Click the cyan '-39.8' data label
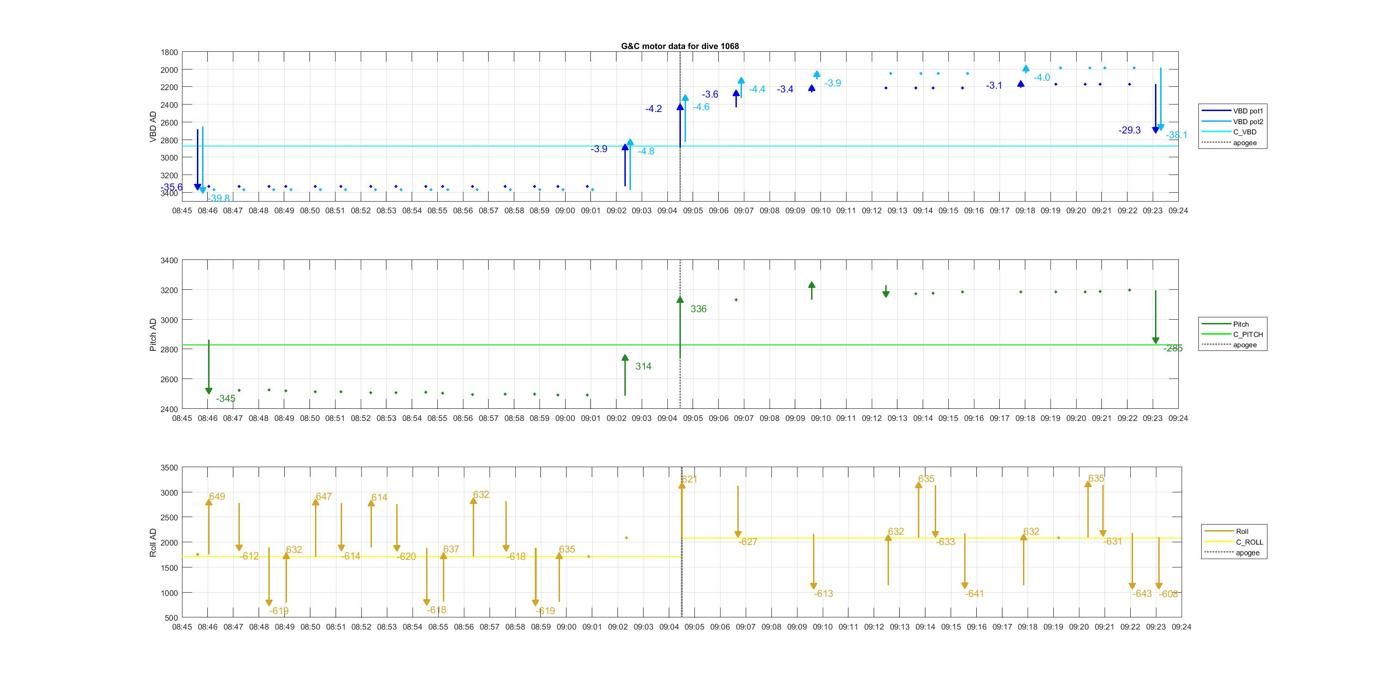Image resolution: width=1400 pixels, height=693 pixels. tap(219, 198)
